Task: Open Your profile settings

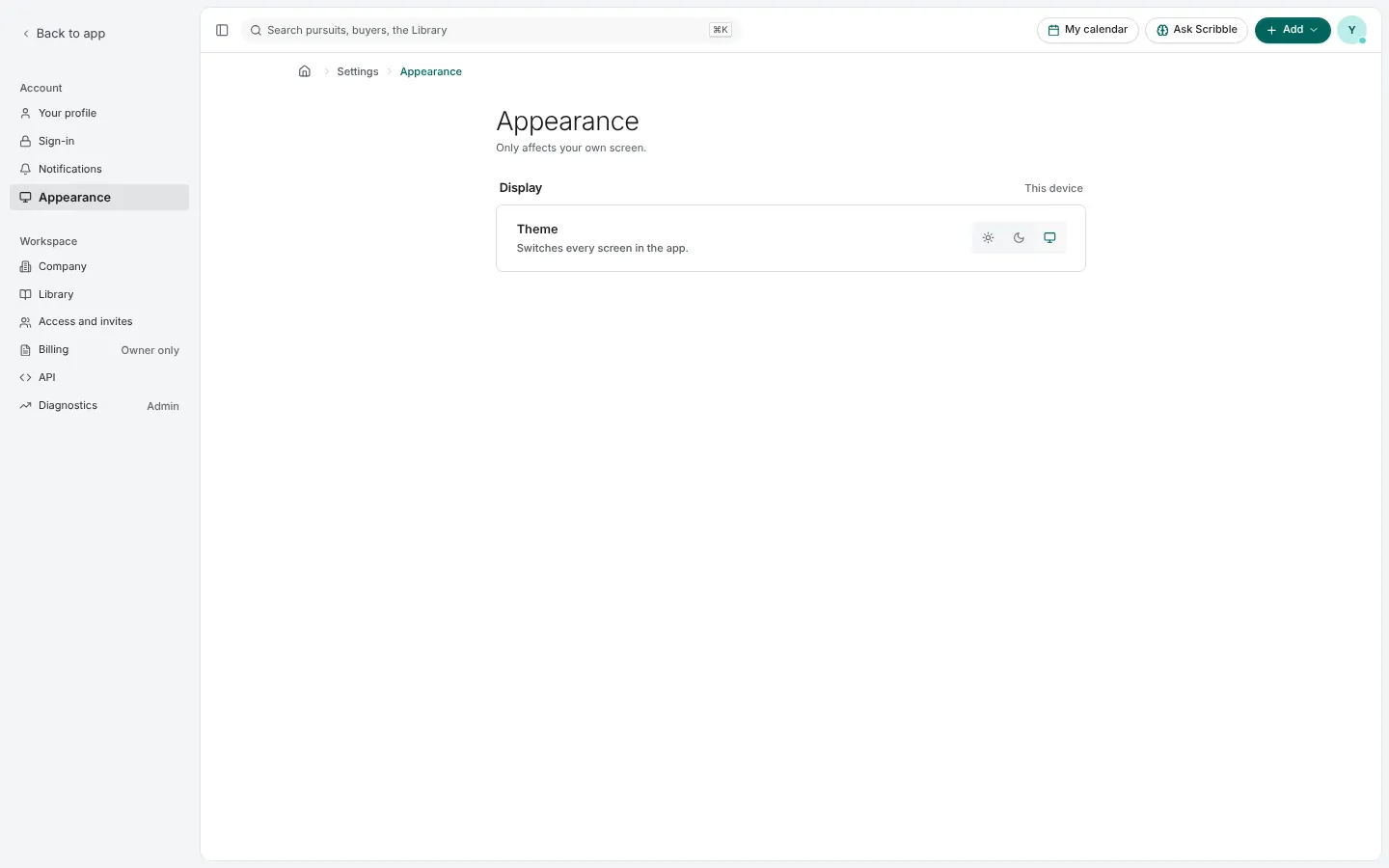Action: [99, 113]
